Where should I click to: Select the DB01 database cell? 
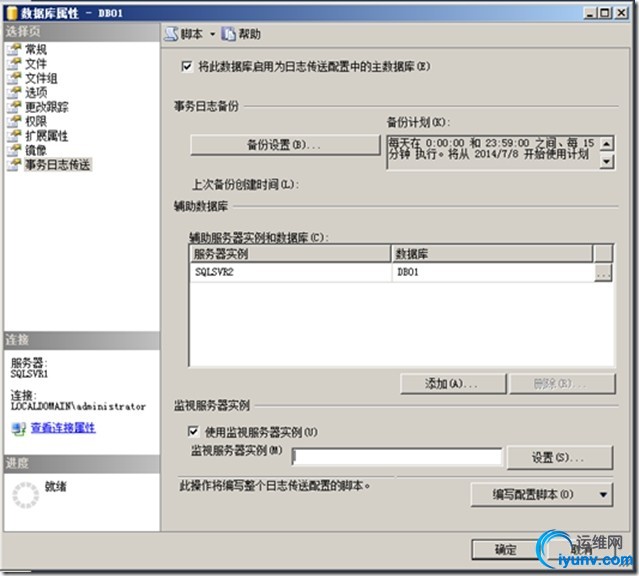(493, 272)
